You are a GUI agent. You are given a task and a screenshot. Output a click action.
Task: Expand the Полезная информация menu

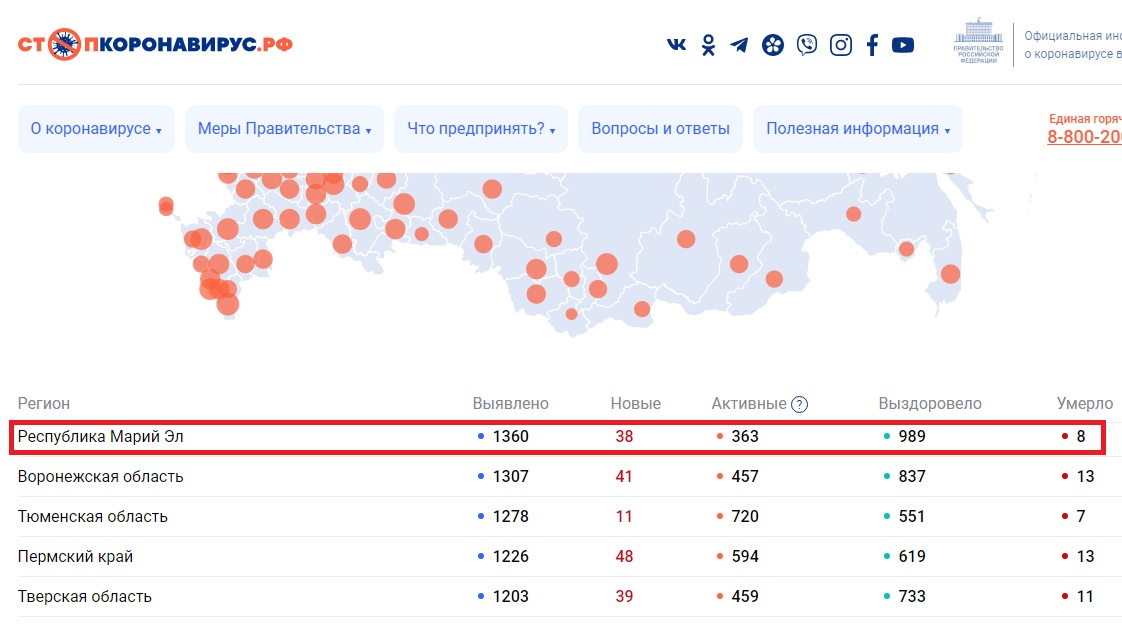coord(857,129)
